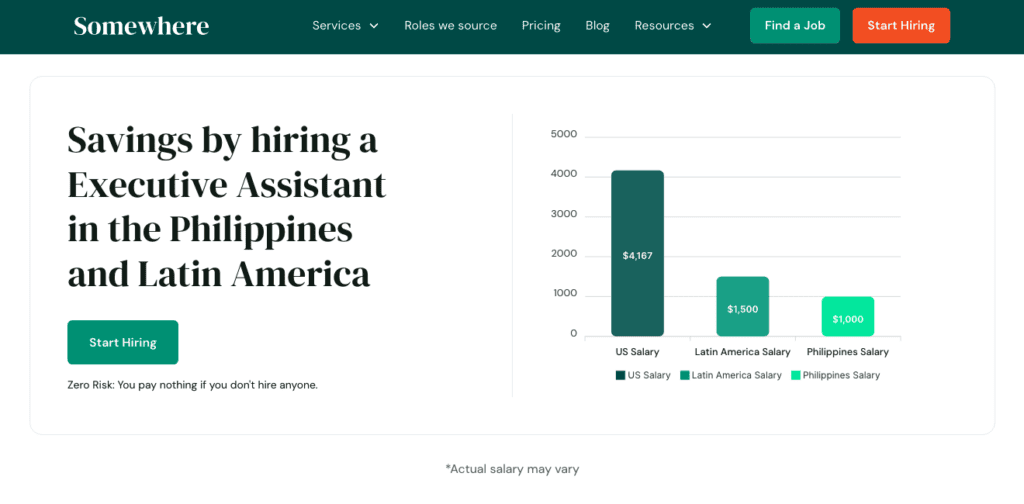Select the $1,500 Latin America bar
The height and width of the screenshot is (504, 1024).
pyautogui.click(x=742, y=307)
